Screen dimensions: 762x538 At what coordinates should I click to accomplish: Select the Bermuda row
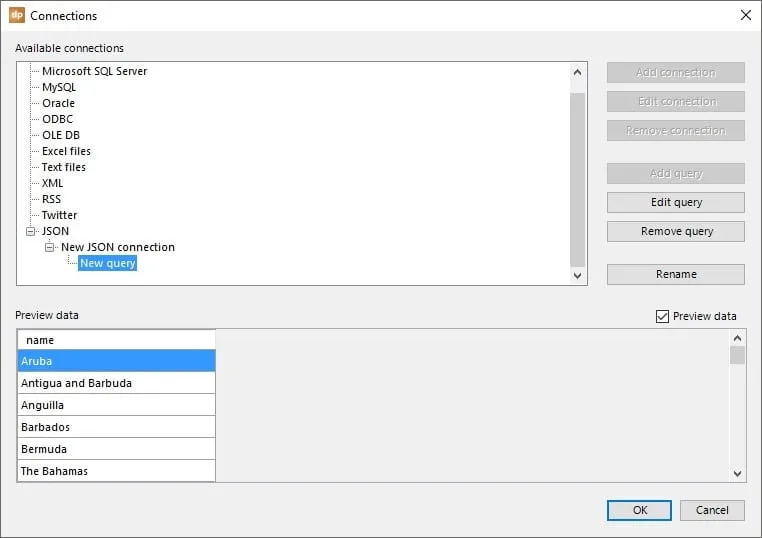pyautogui.click(x=117, y=449)
